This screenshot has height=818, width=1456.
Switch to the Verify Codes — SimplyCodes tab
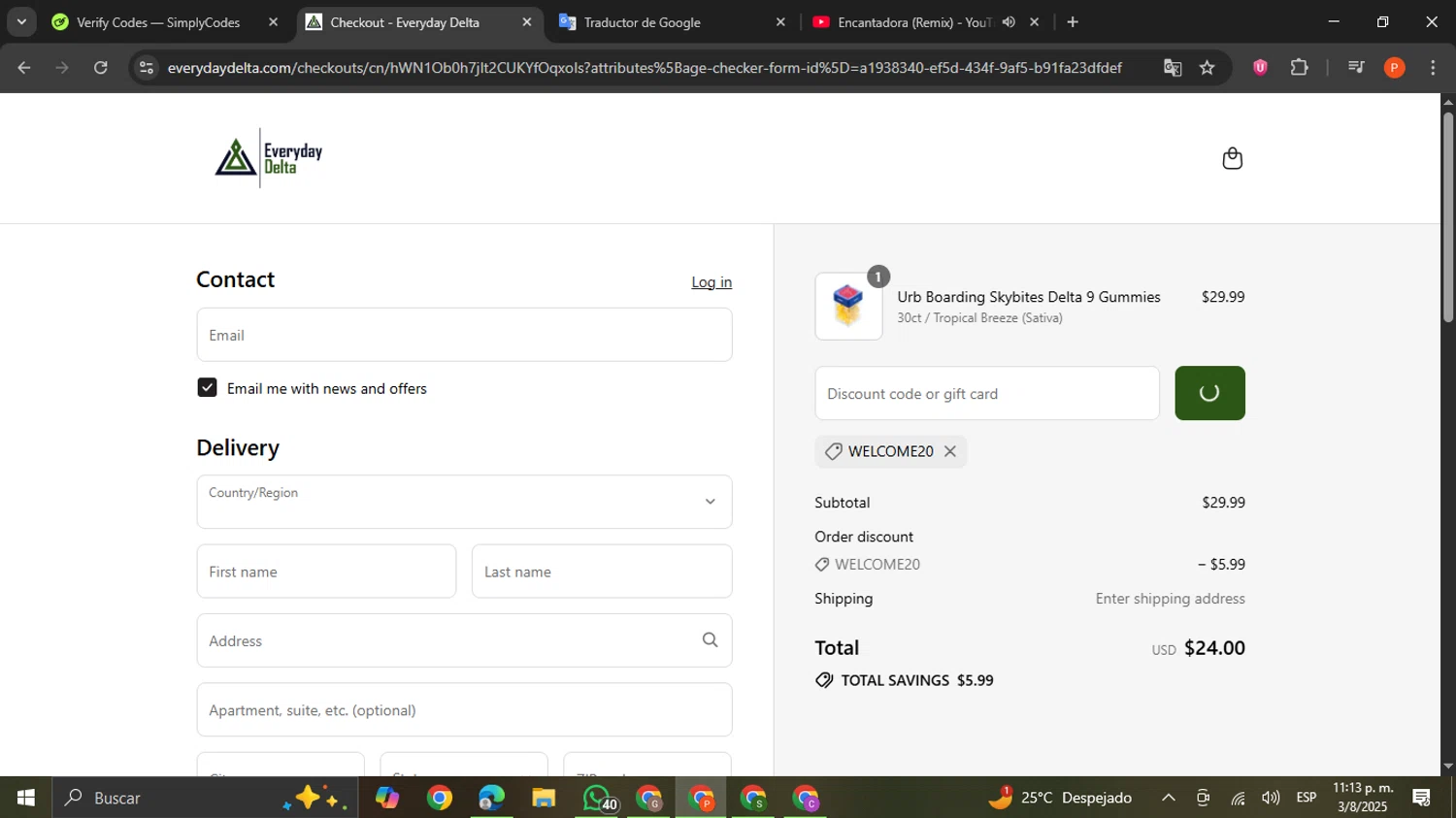tap(157, 21)
